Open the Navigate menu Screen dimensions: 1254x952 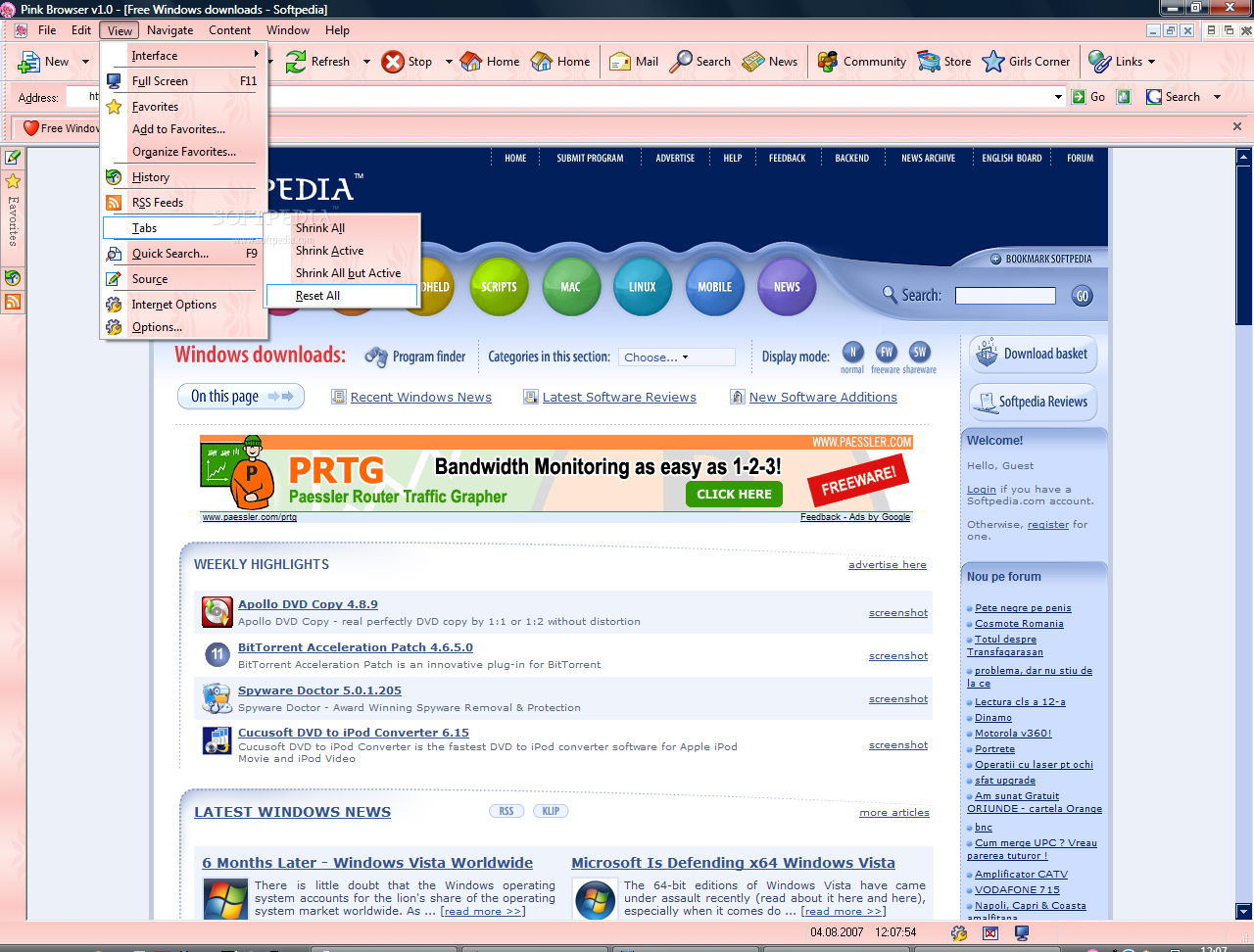(x=170, y=30)
